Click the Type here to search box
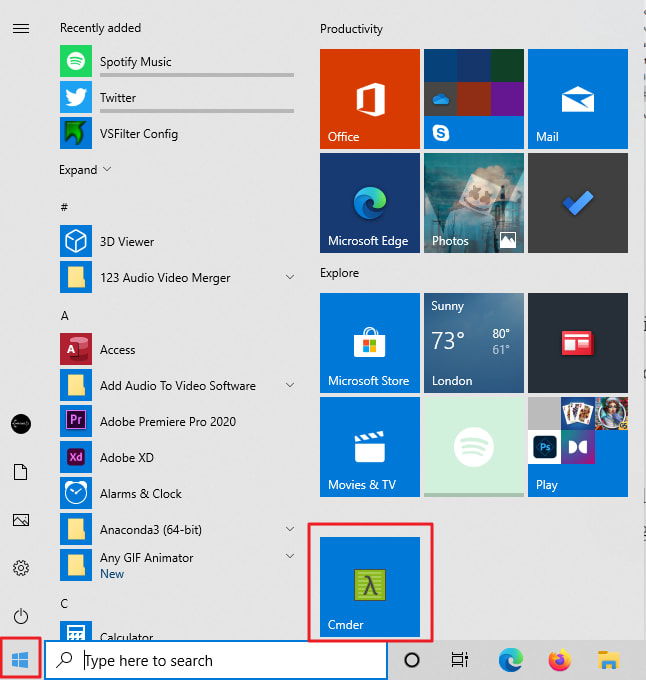 pyautogui.click(x=216, y=660)
